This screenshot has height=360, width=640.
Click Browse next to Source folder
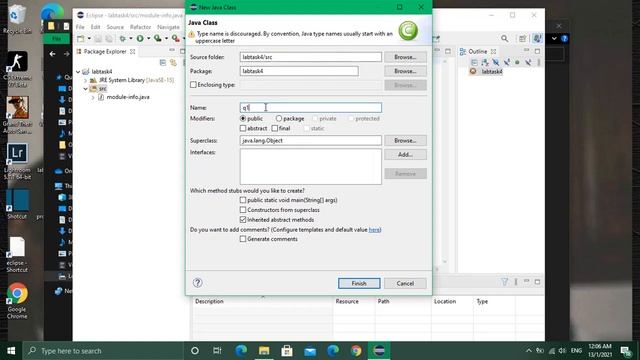405,57
